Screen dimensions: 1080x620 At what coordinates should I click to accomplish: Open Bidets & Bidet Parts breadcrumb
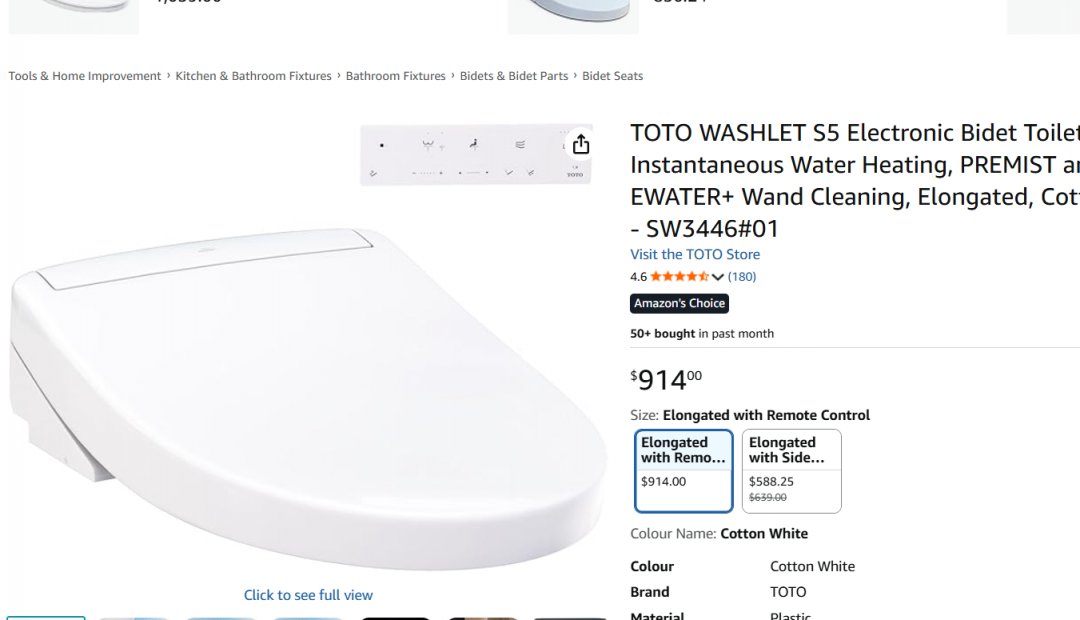[514, 76]
